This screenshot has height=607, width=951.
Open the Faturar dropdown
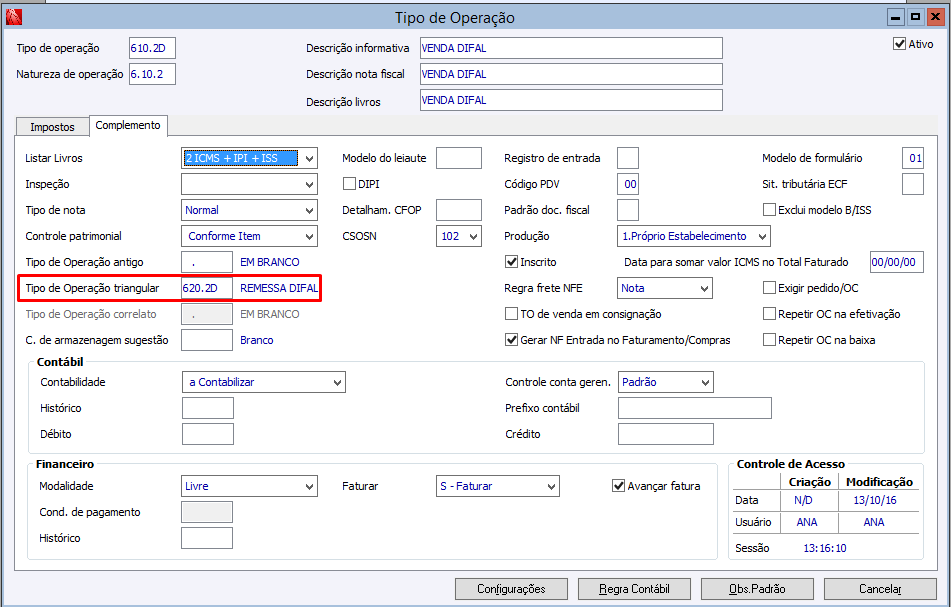coord(550,486)
